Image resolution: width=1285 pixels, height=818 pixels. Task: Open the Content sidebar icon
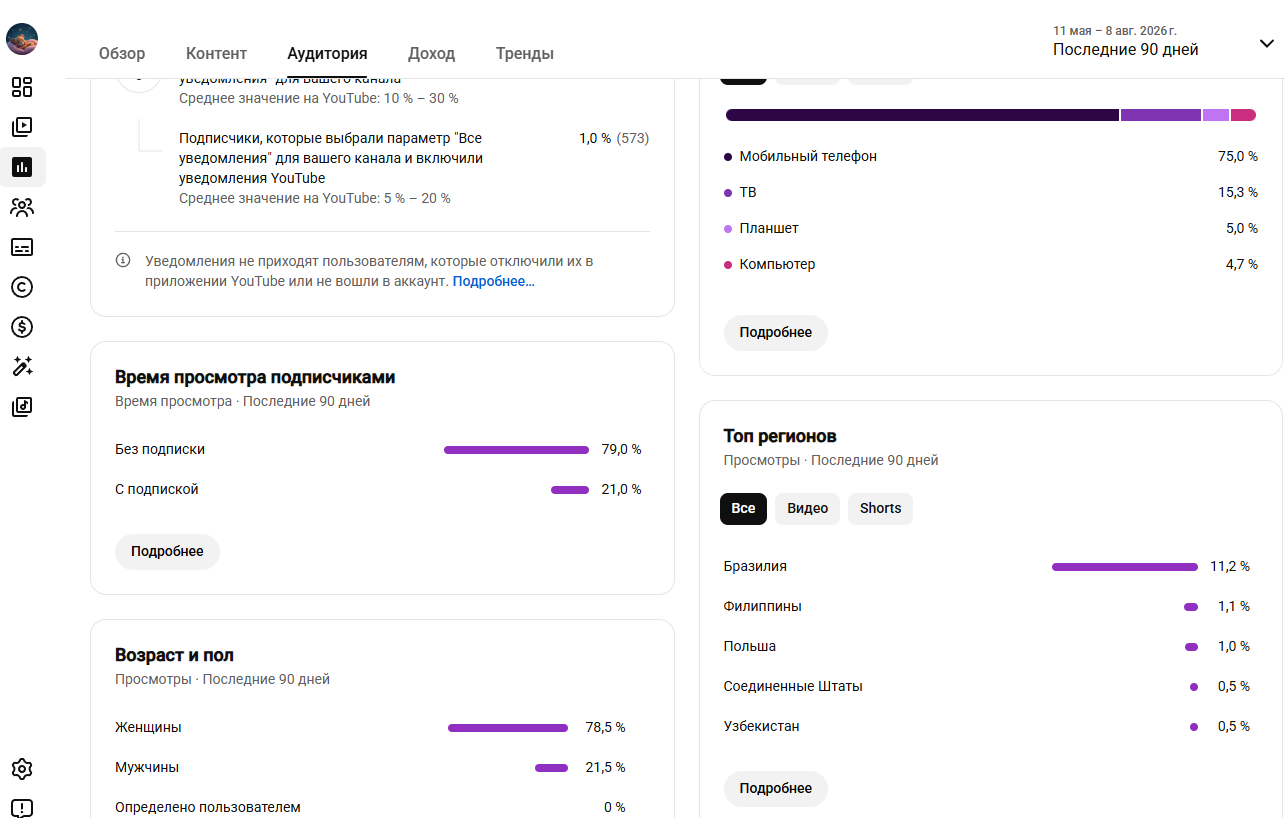22,127
